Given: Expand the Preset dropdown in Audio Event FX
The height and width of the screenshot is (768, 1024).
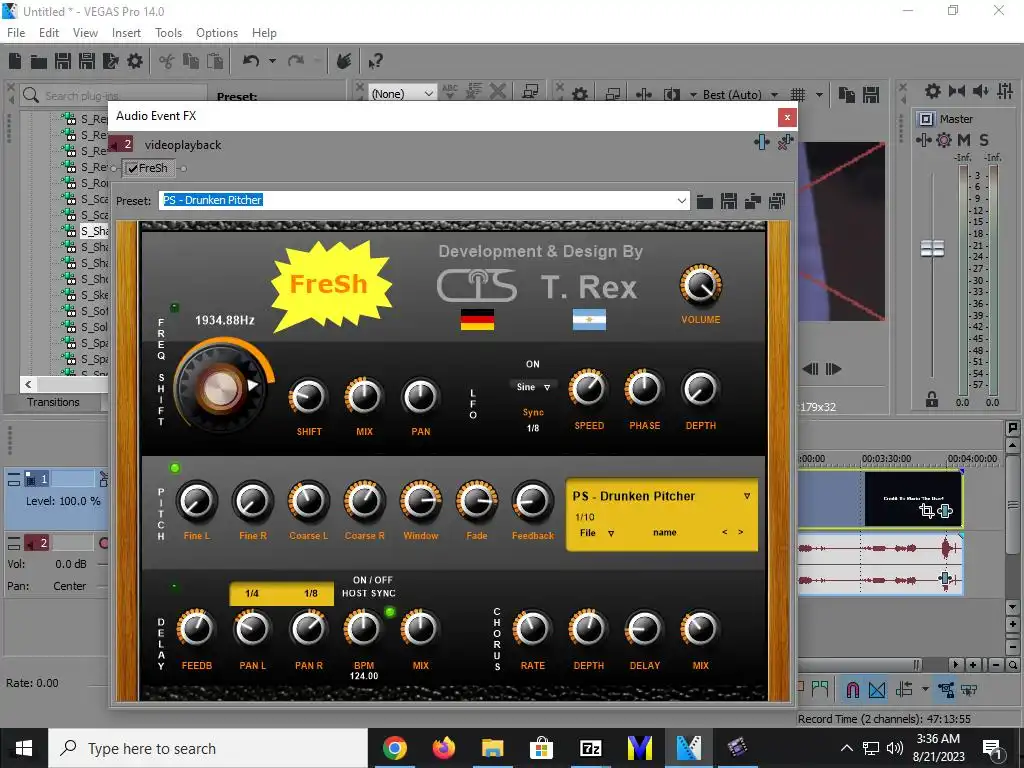Looking at the screenshot, I should 682,200.
